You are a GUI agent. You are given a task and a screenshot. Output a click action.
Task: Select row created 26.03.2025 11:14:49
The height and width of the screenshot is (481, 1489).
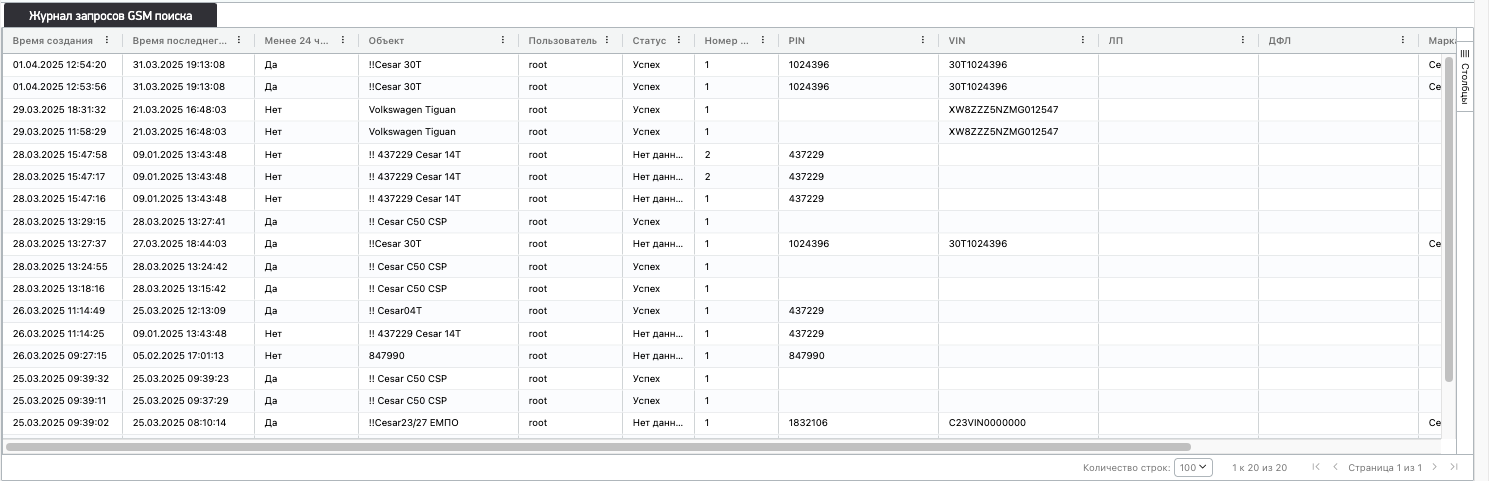tap(722, 310)
